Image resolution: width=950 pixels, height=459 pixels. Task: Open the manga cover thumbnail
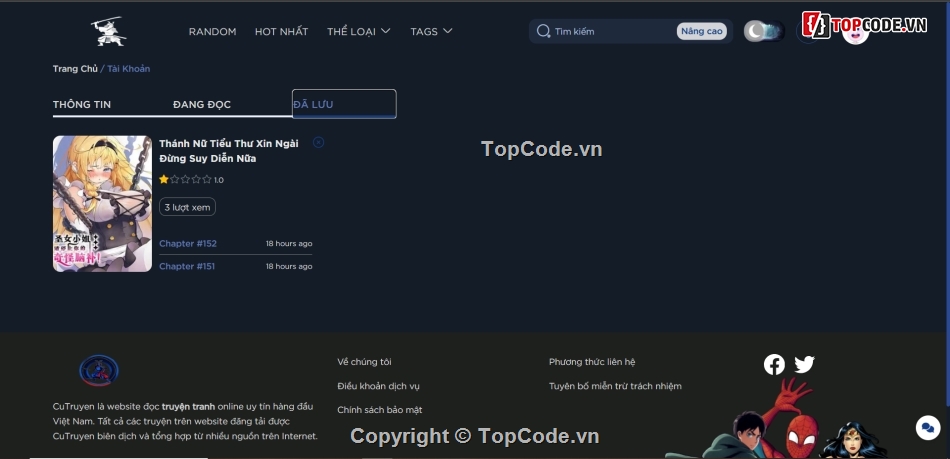tap(102, 203)
